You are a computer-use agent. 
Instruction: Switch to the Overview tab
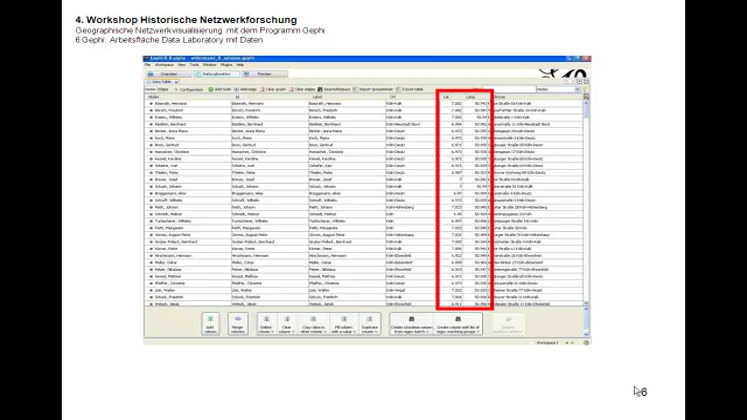[167, 73]
